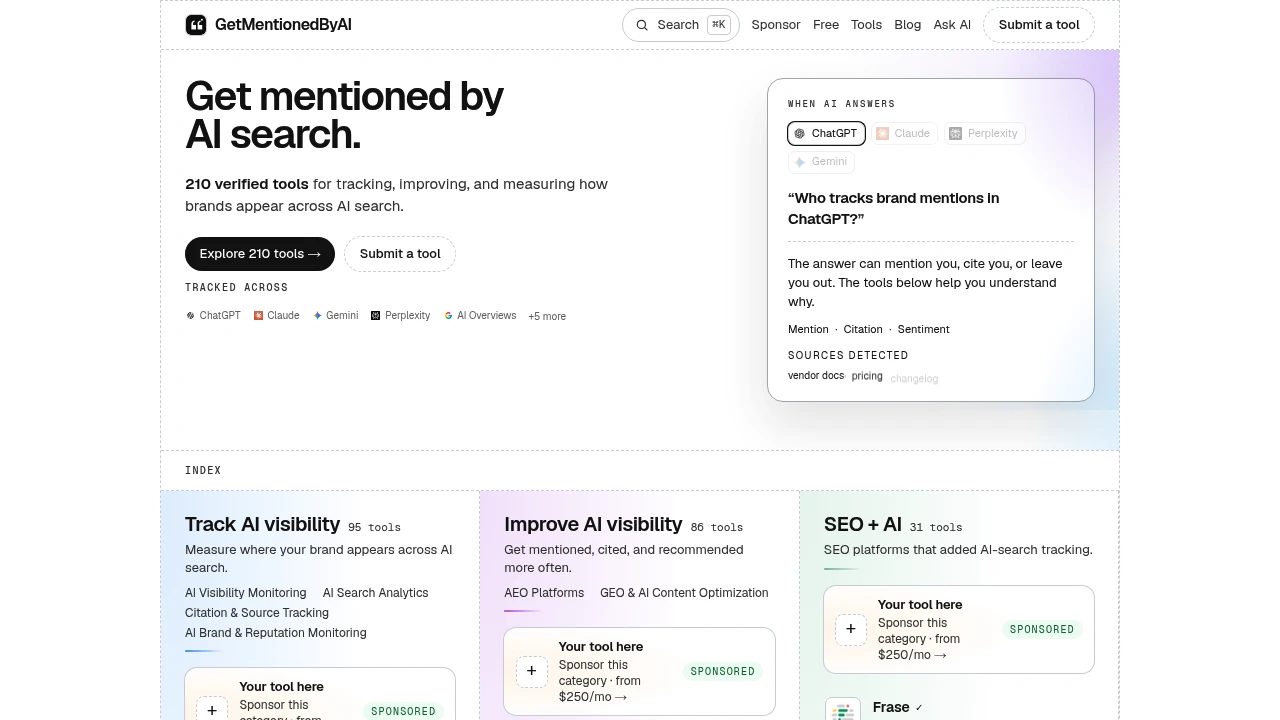Click the pricing source tag

click(867, 376)
